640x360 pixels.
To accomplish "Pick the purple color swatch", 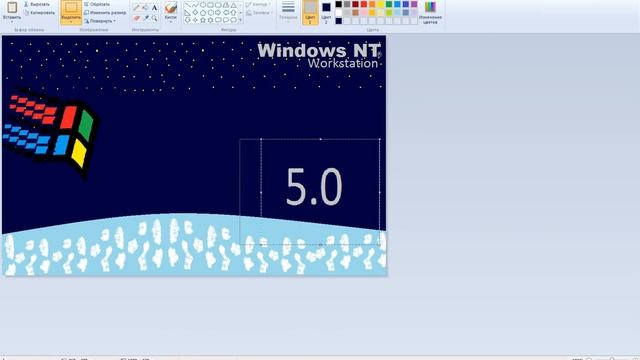I will coord(414,4).
